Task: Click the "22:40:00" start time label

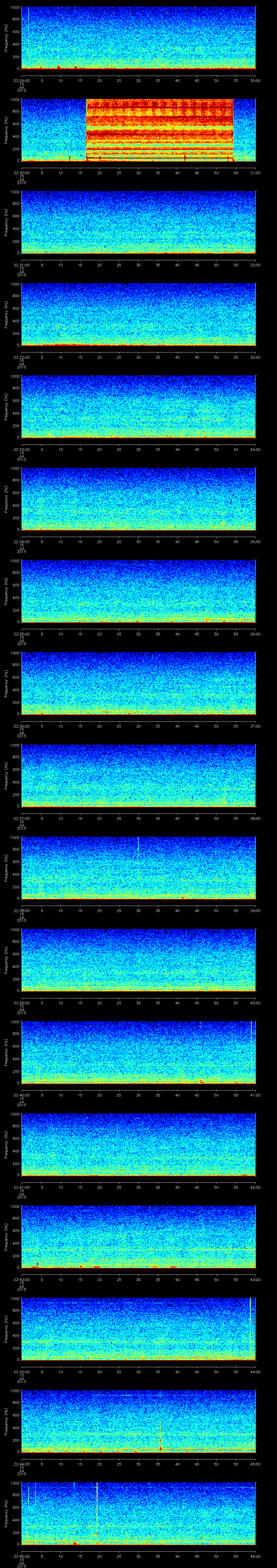Action: point(21,1095)
